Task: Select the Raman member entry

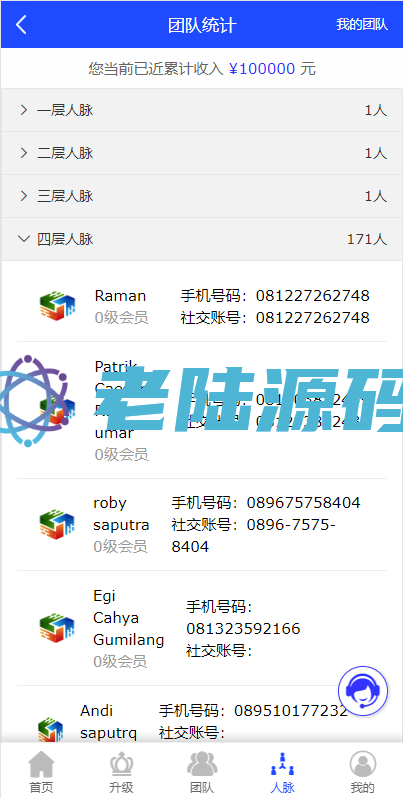Action: 202,306
